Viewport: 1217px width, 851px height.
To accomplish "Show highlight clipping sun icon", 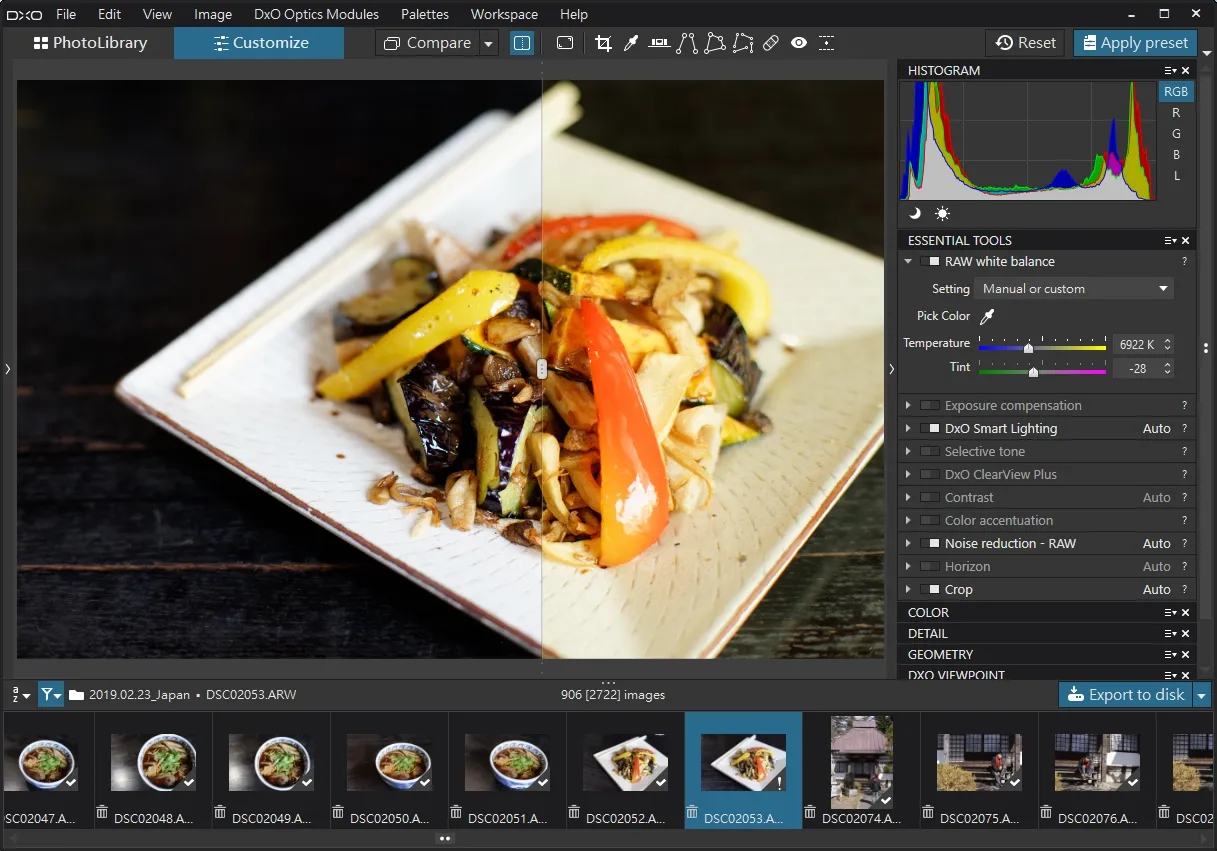I will tap(942, 213).
